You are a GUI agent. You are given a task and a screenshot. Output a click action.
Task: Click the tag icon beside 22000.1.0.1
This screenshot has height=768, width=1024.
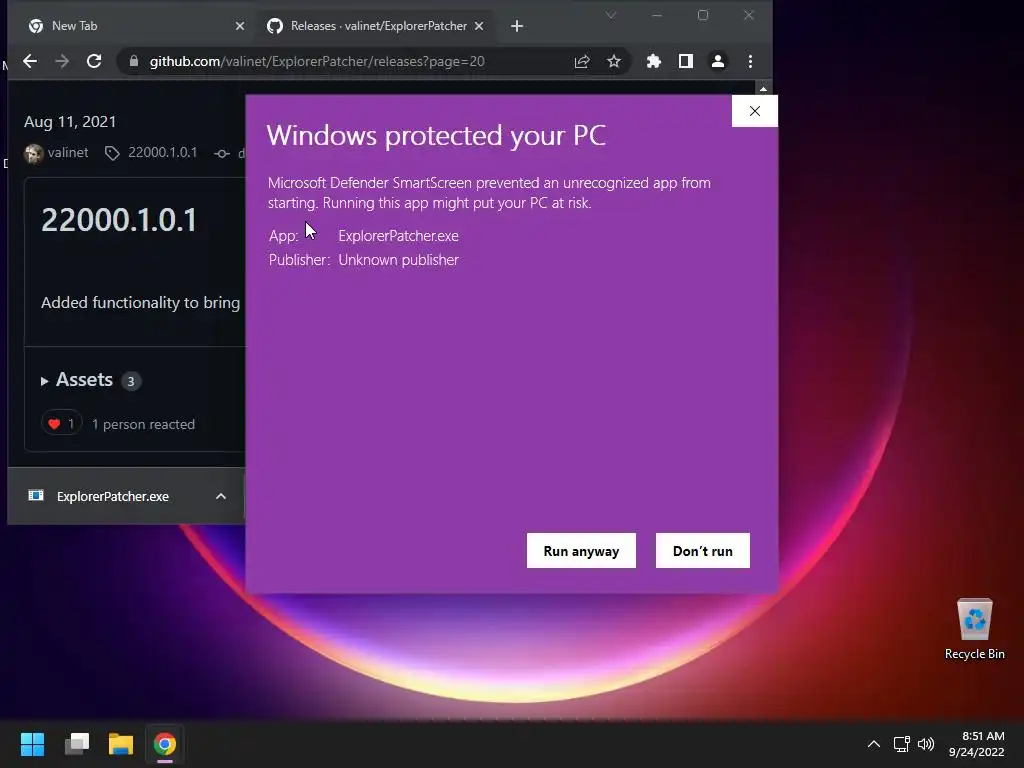tap(112, 153)
